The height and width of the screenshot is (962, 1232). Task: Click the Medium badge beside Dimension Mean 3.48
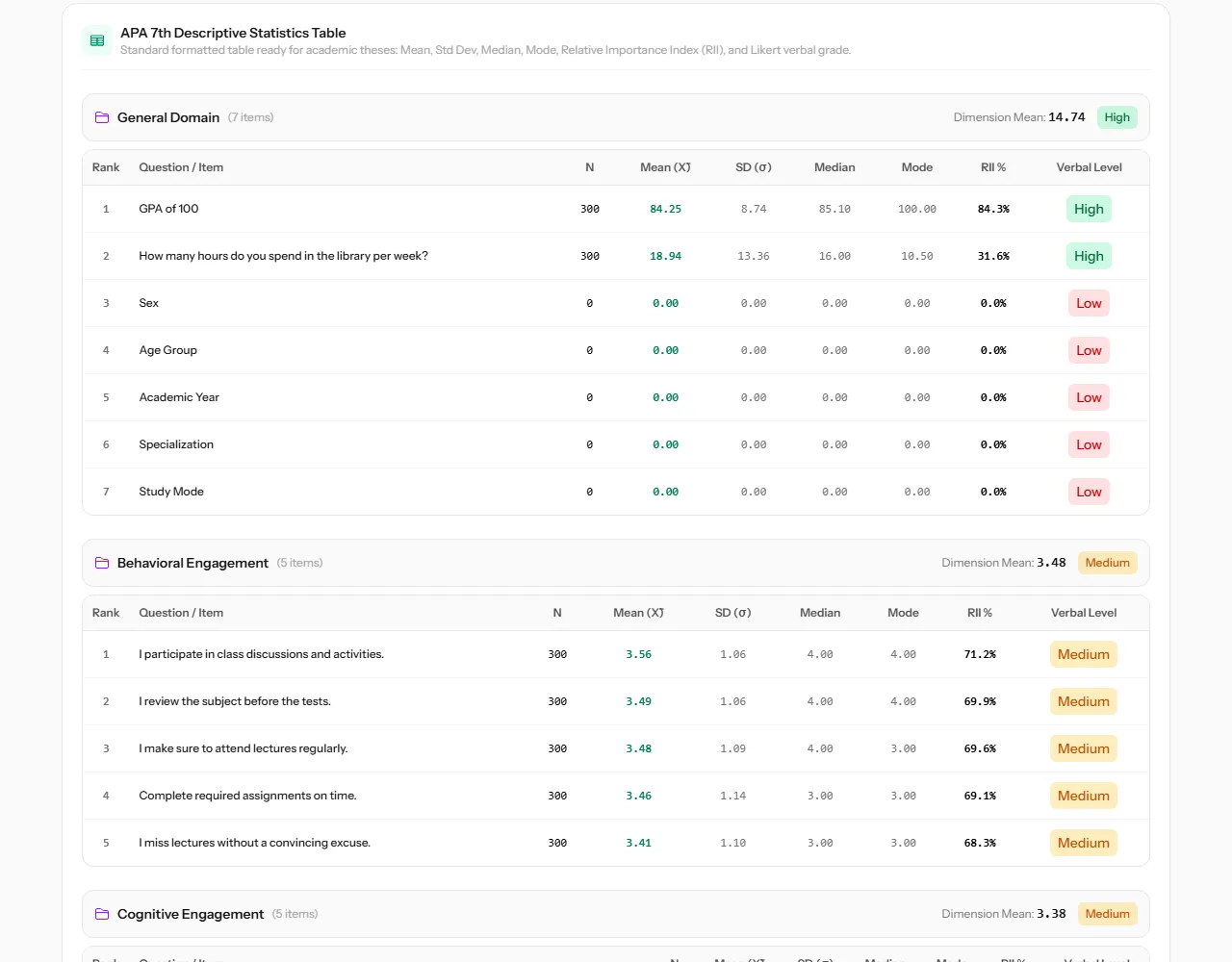(x=1107, y=563)
